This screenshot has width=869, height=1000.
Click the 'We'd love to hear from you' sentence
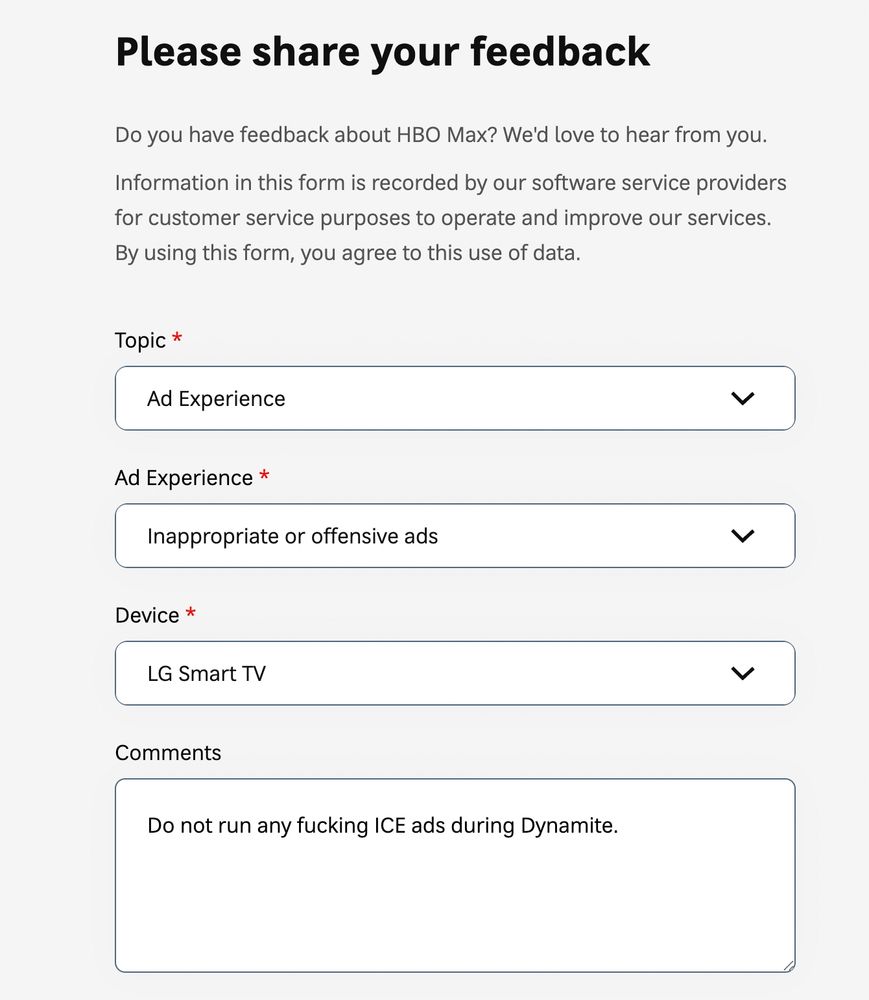635,135
